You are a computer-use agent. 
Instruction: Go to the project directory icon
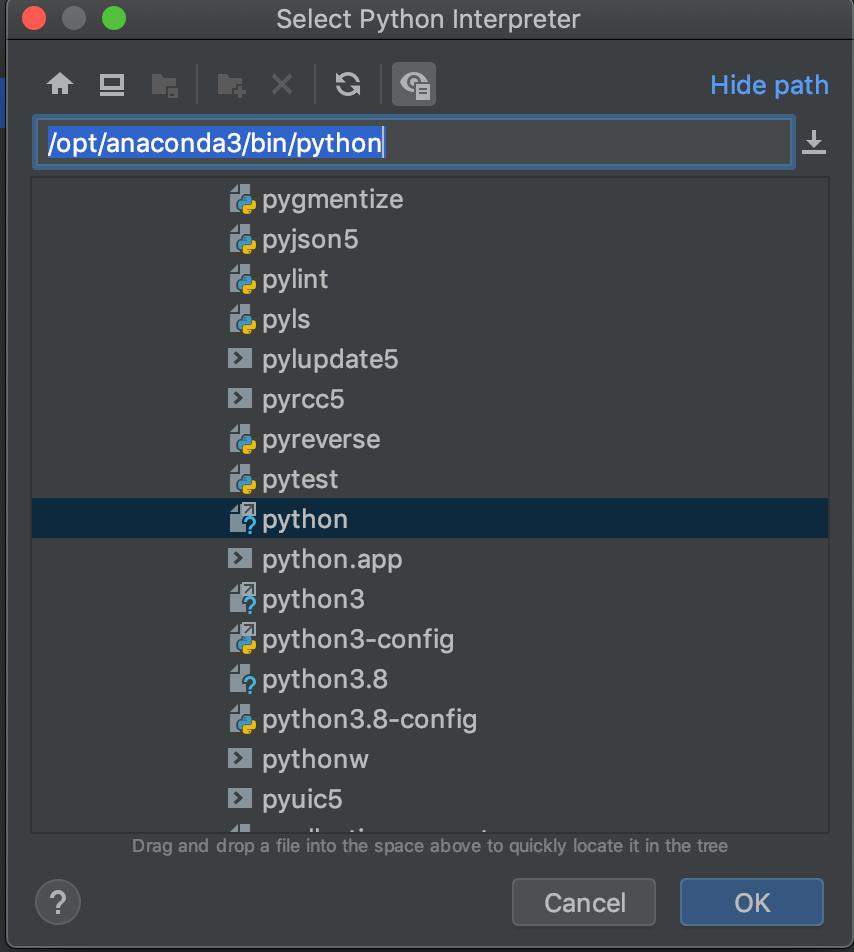[x=164, y=85]
